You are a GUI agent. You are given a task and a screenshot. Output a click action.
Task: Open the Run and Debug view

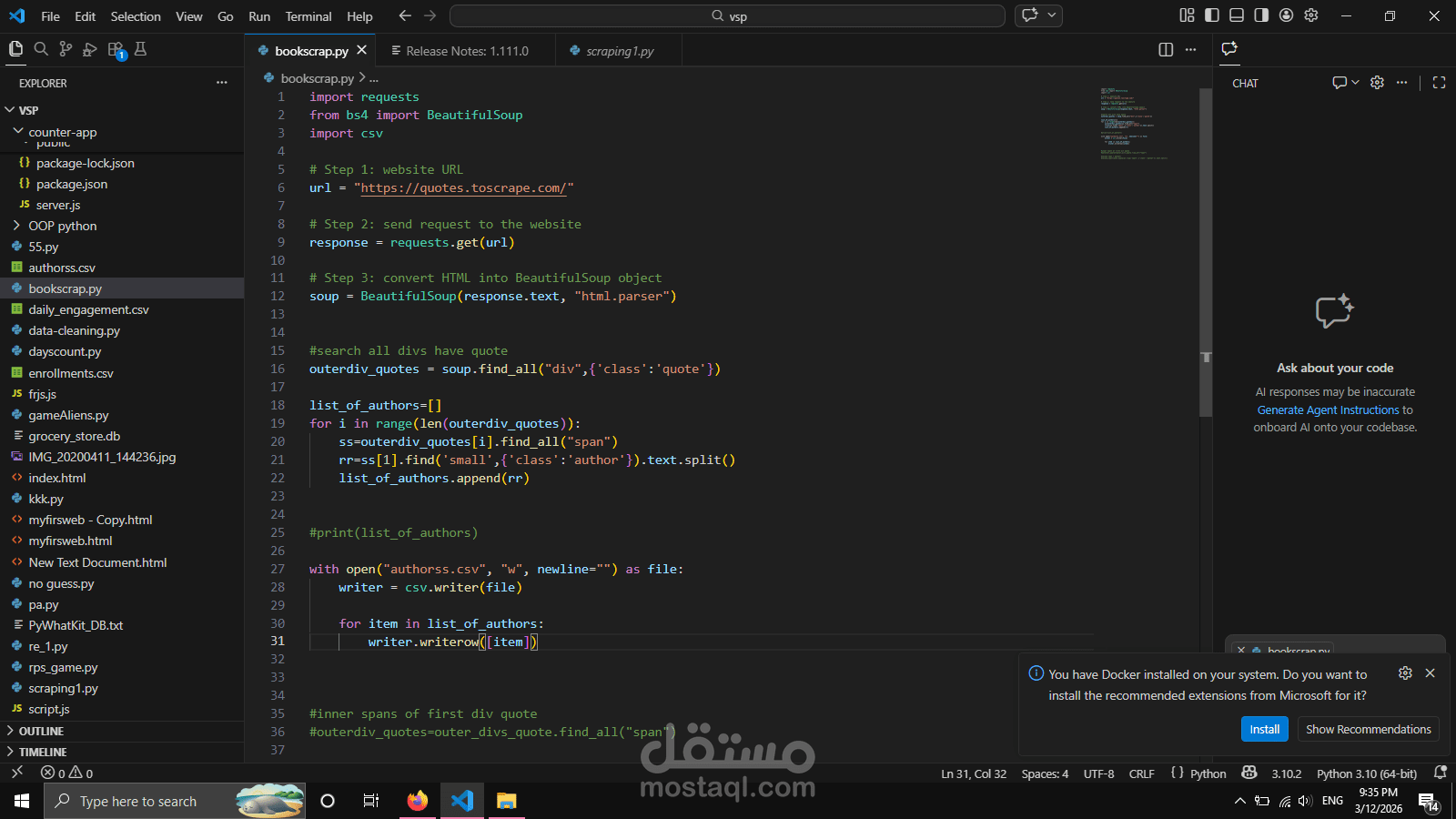[x=89, y=48]
